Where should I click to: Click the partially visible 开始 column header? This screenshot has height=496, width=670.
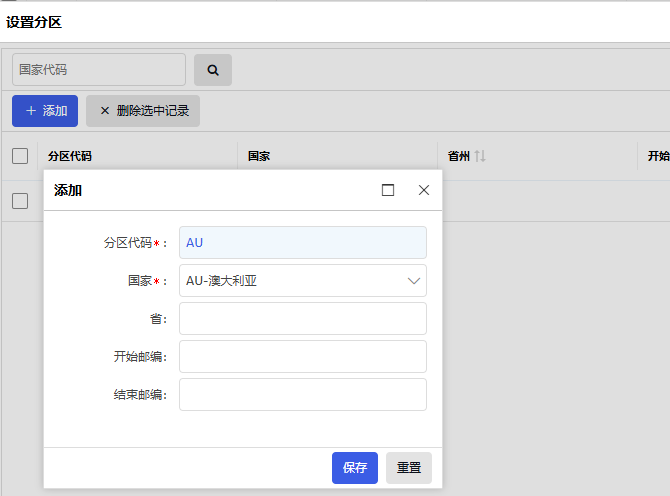click(658, 156)
